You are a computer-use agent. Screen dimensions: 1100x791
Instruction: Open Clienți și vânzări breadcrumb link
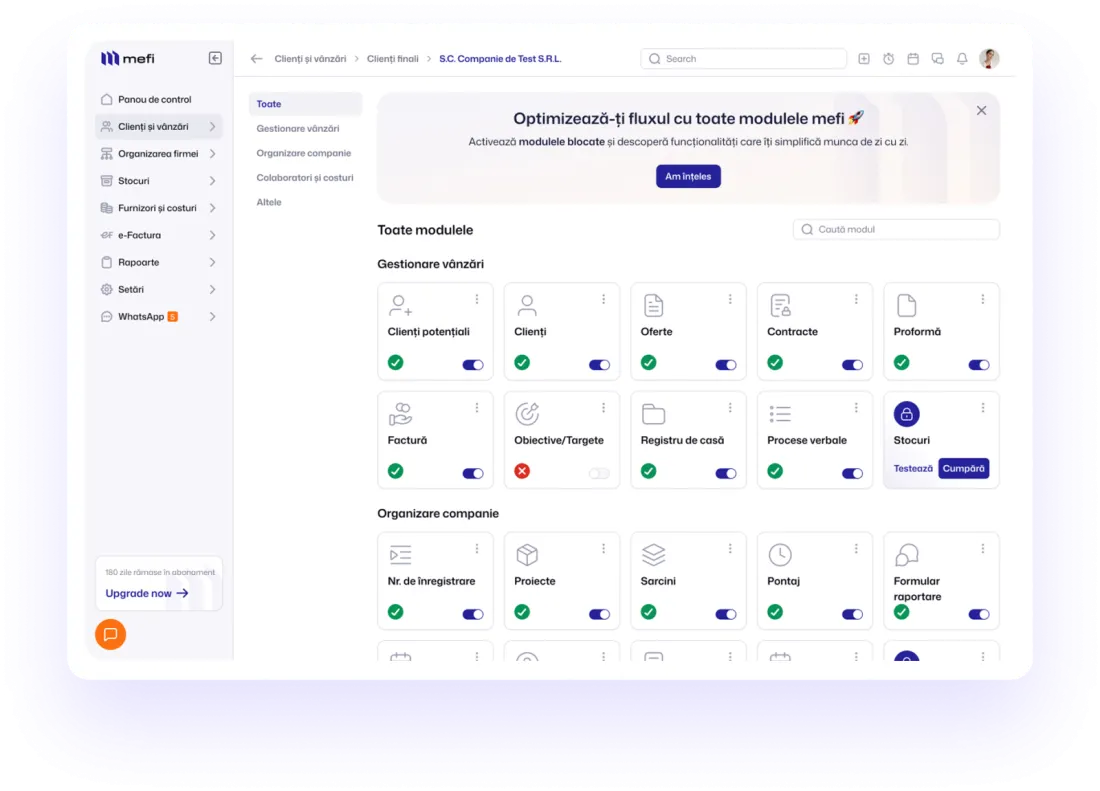[x=310, y=59]
